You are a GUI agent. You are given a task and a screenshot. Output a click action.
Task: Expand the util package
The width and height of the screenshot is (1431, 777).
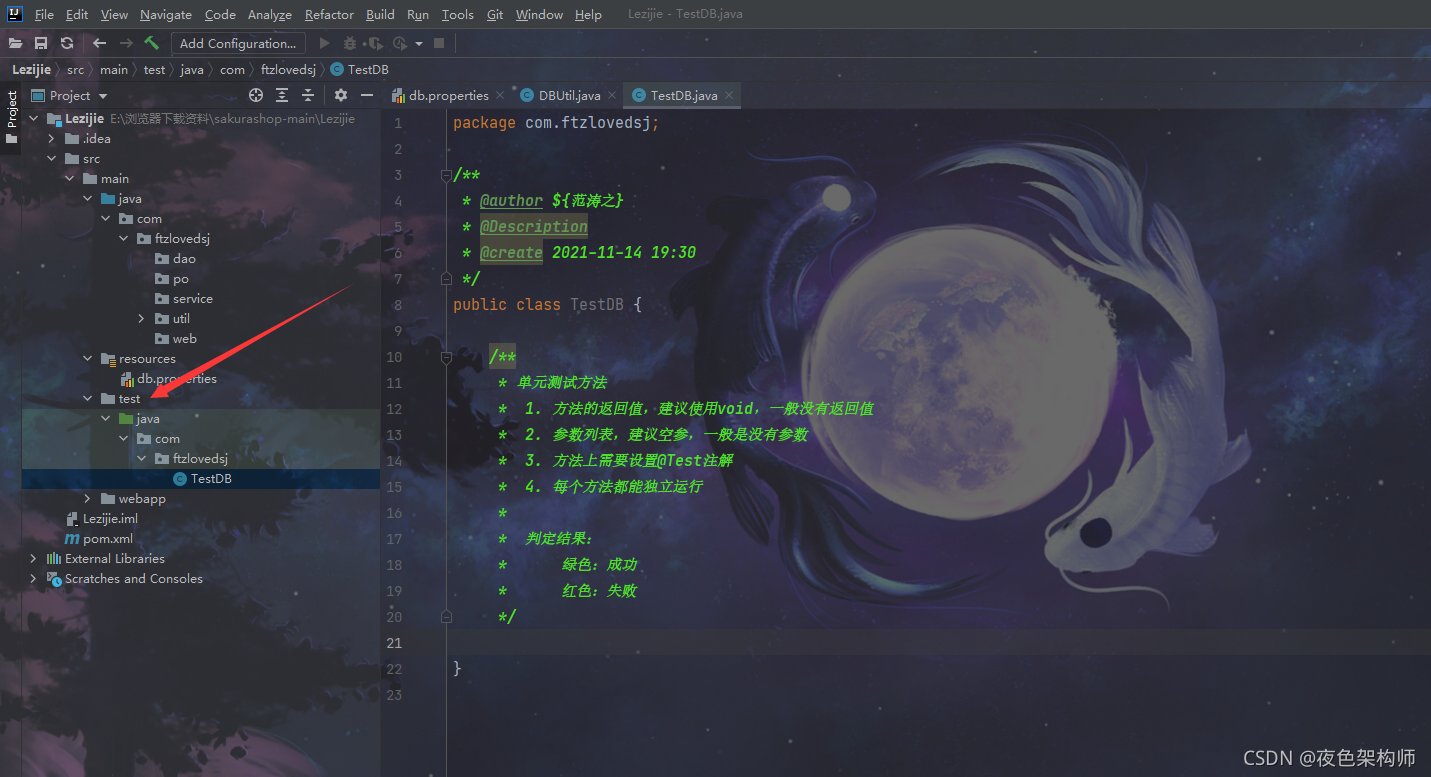coord(142,318)
